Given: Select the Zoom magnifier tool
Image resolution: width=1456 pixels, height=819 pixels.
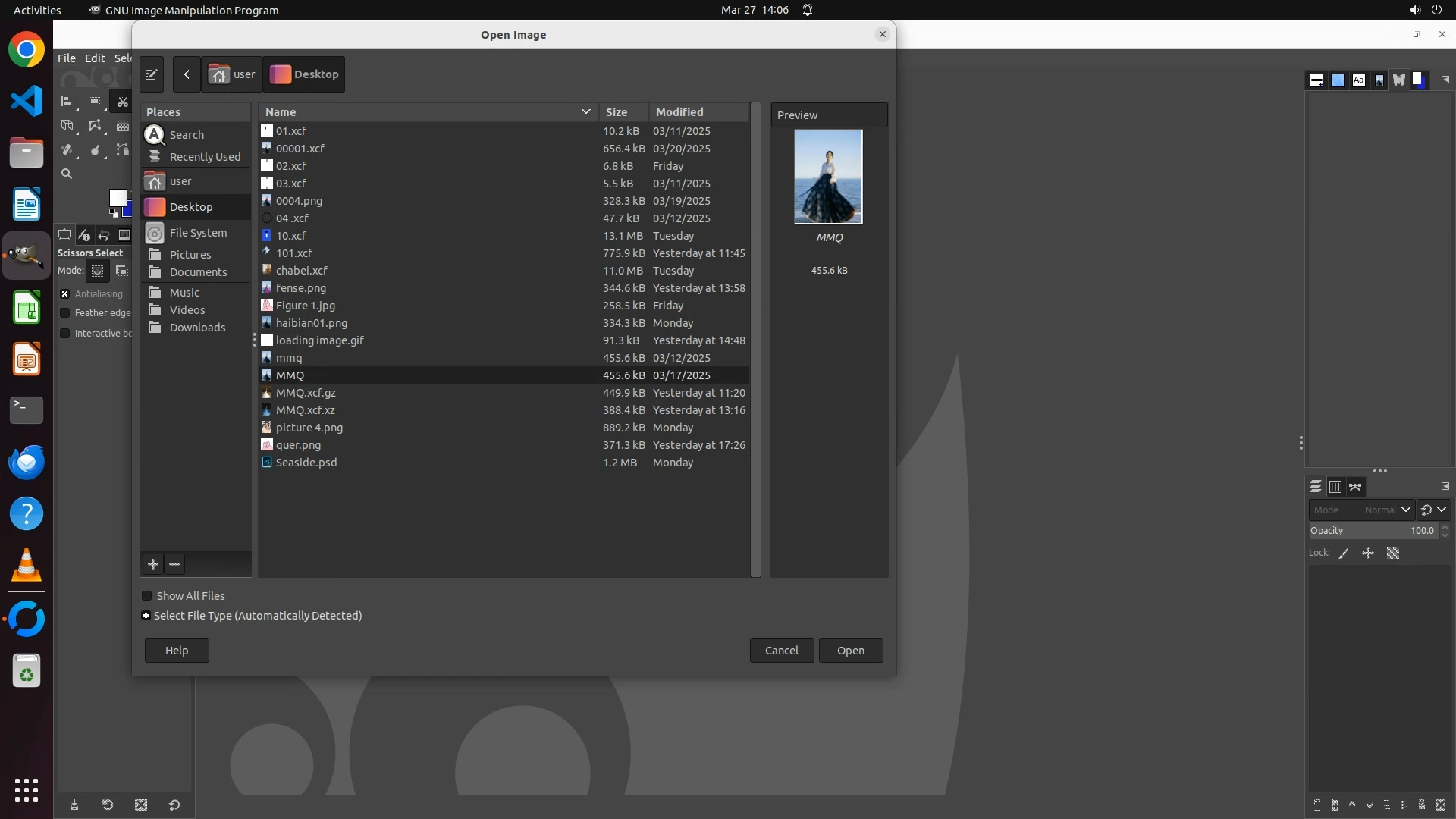Looking at the screenshot, I should (x=67, y=174).
